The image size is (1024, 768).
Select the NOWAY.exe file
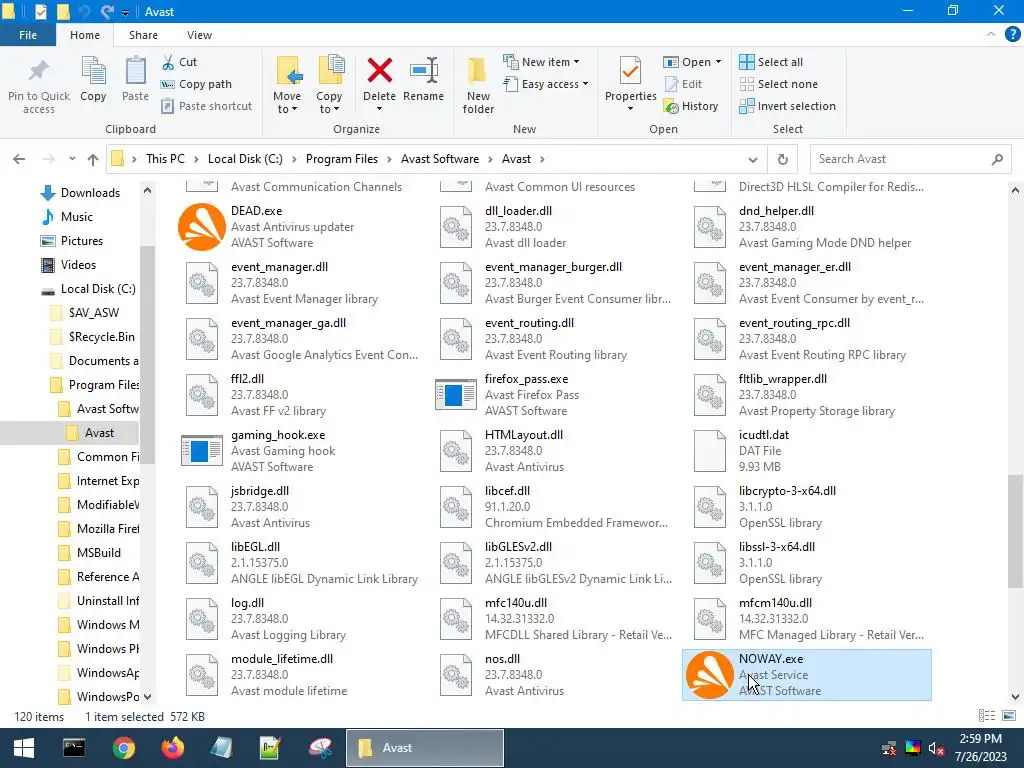tap(807, 675)
